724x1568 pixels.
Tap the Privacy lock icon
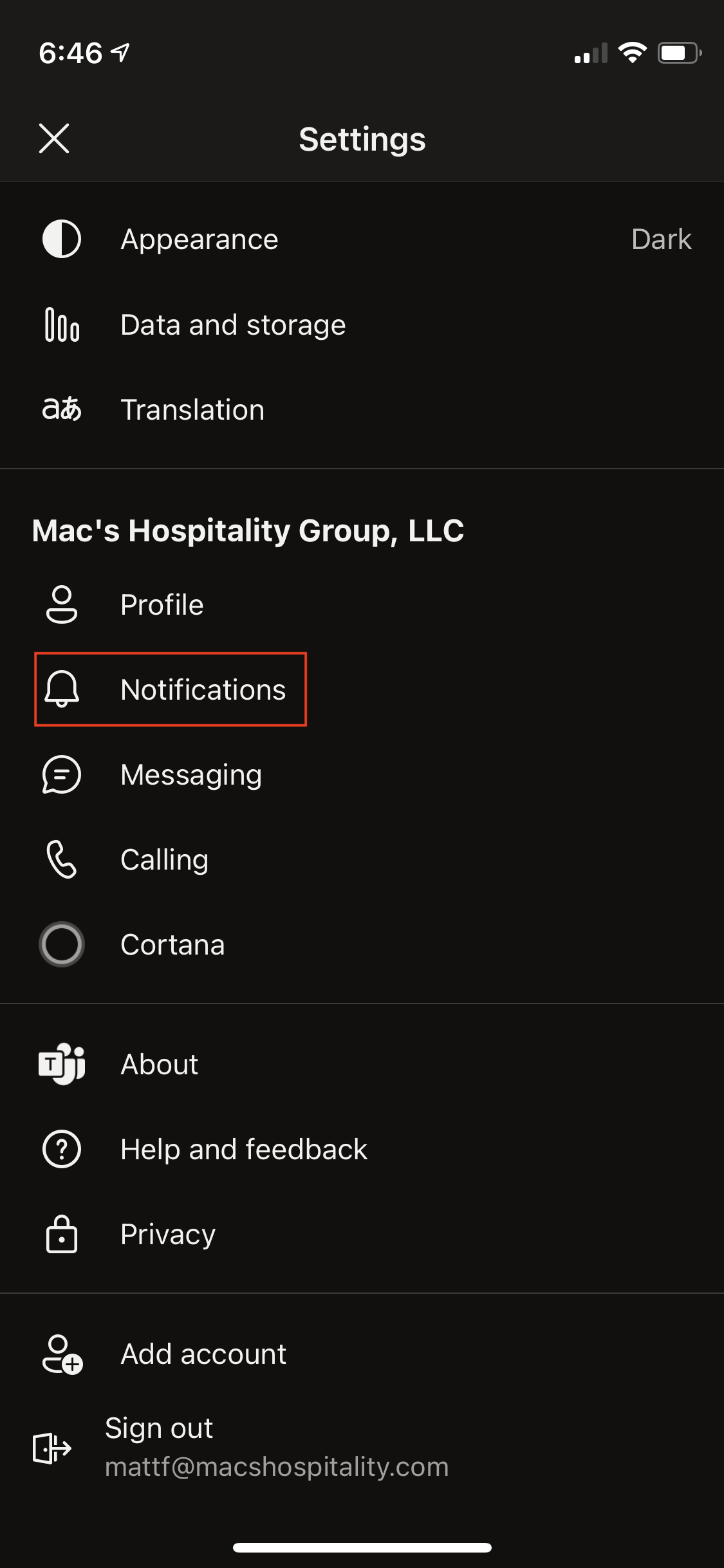click(x=62, y=1233)
